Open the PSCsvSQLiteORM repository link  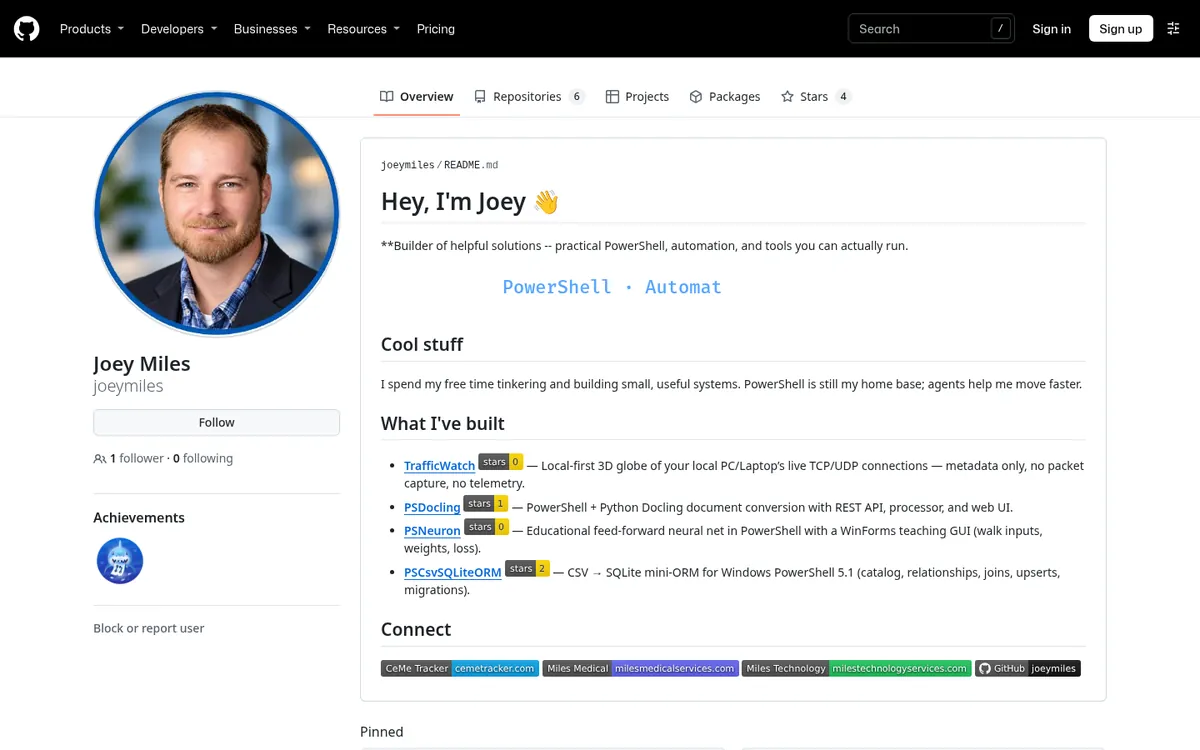(453, 573)
